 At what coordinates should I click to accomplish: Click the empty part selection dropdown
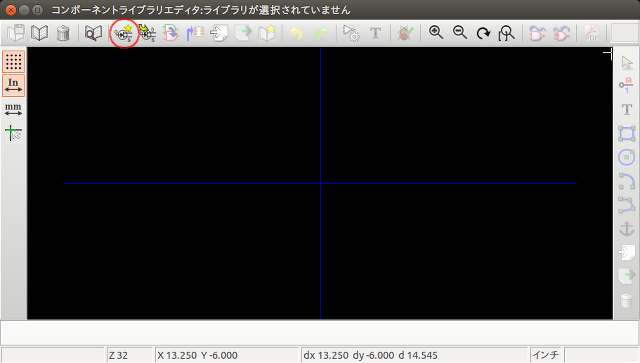[x=624, y=33]
